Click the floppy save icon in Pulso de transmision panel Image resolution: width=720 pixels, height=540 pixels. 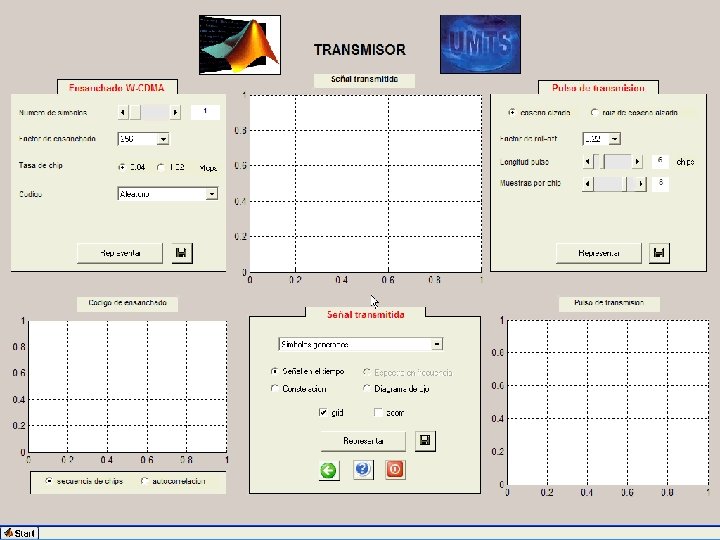pyautogui.click(x=659, y=253)
